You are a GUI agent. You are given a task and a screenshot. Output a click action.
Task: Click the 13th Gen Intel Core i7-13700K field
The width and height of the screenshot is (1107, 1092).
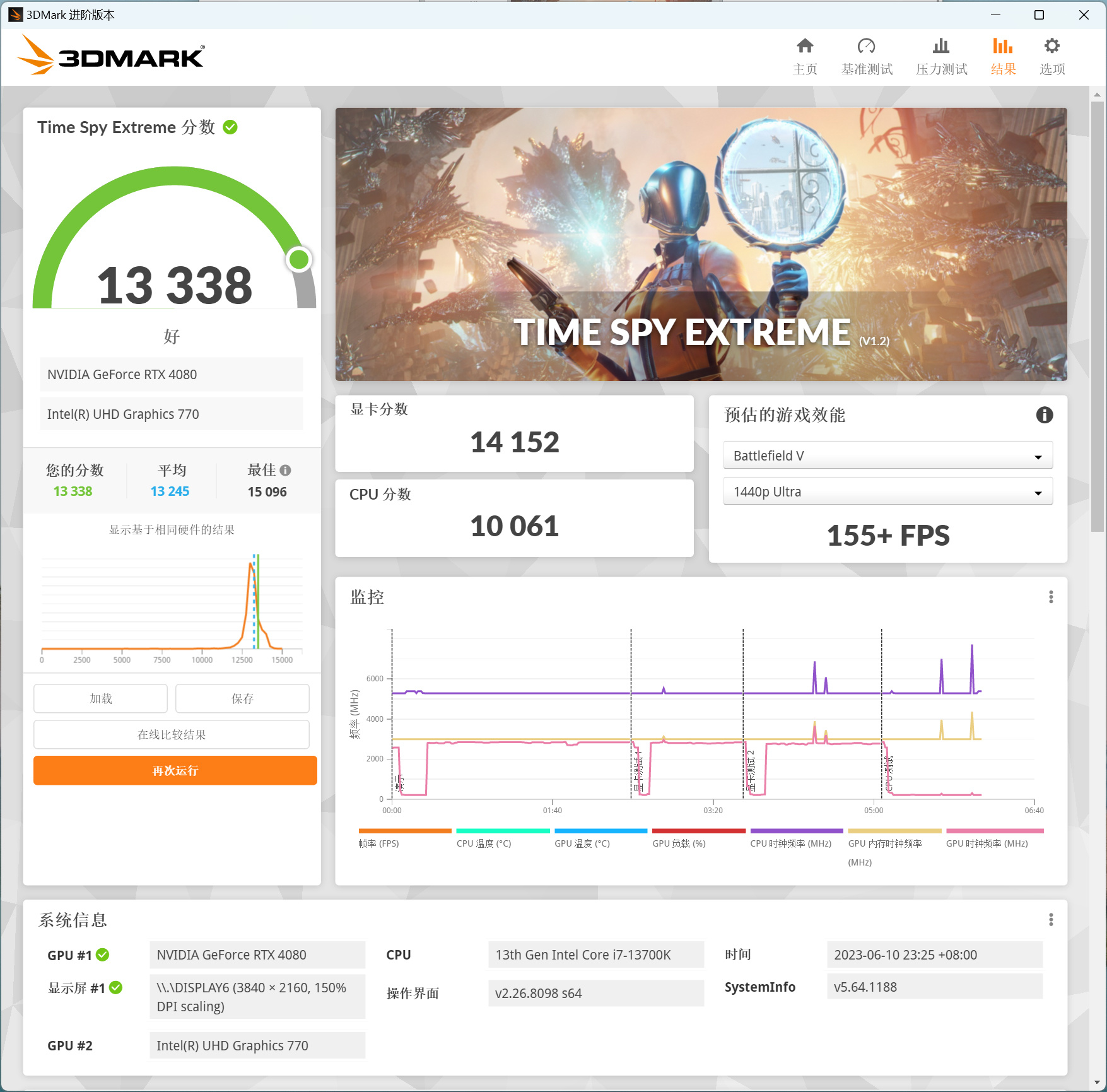(596, 955)
